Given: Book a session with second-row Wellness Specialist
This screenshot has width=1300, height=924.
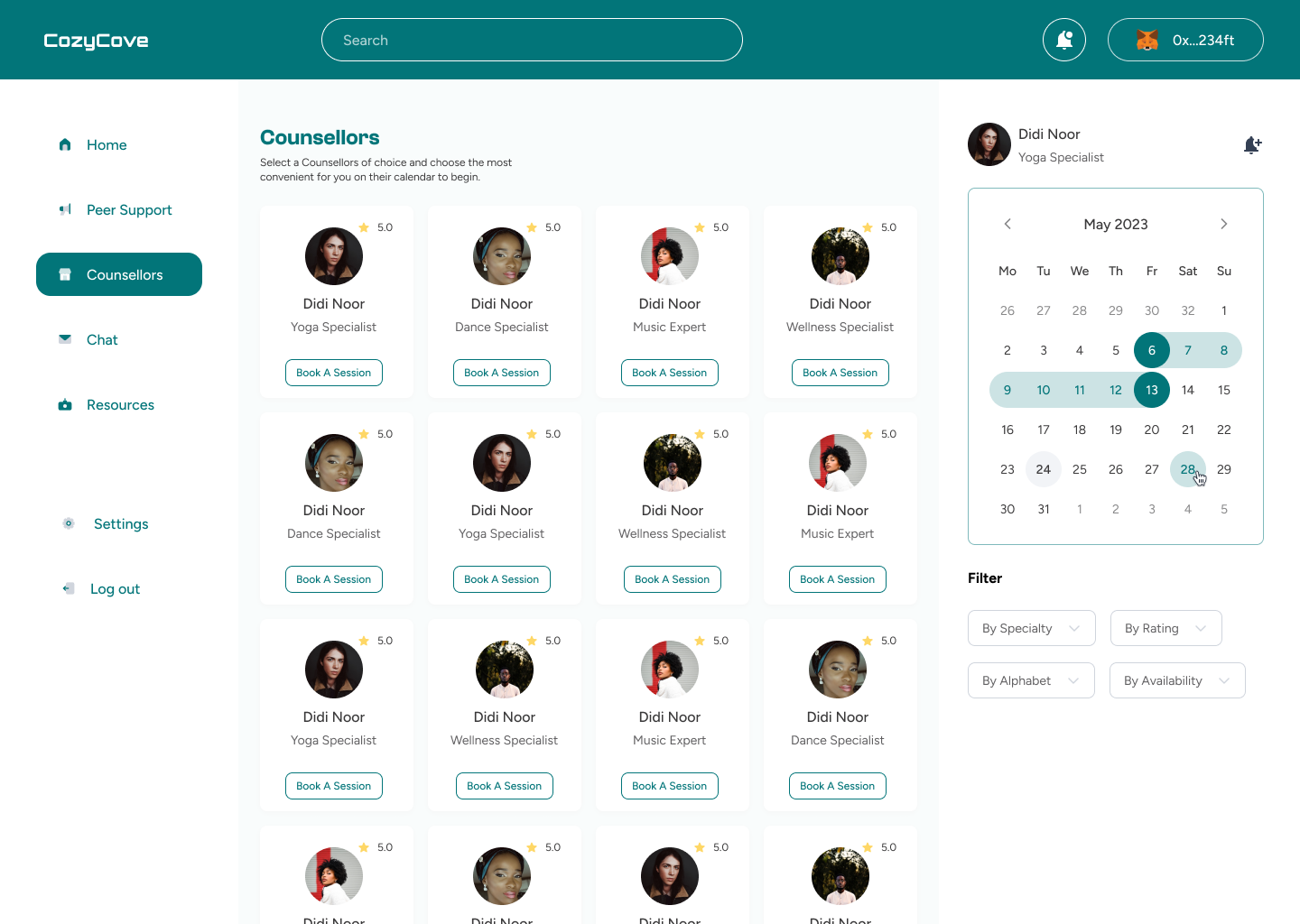Looking at the screenshot, I should [x=673, y=579].
